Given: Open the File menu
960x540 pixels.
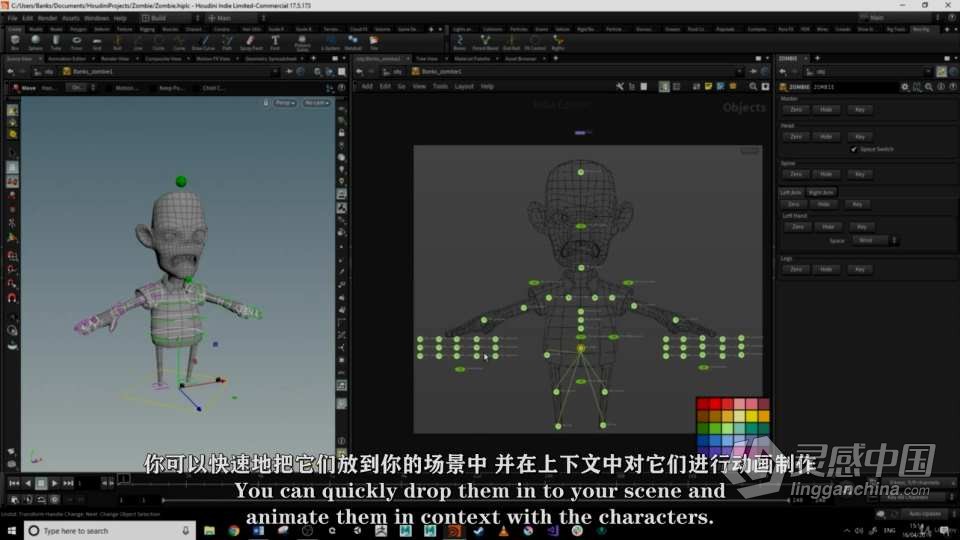Looking at the screenshot, I should 12,18.
